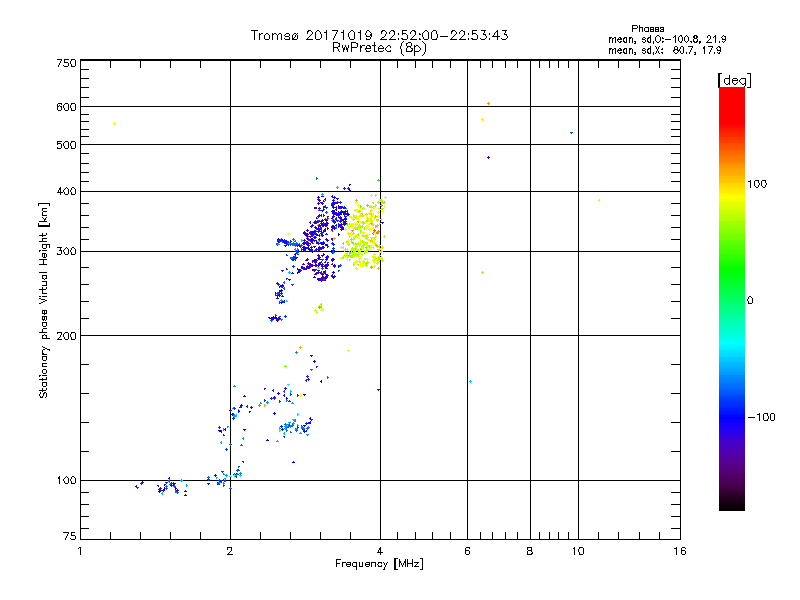Click the 'RwPretec (8p)' subtitle
The image size is (800, 600).
(379, 48)
